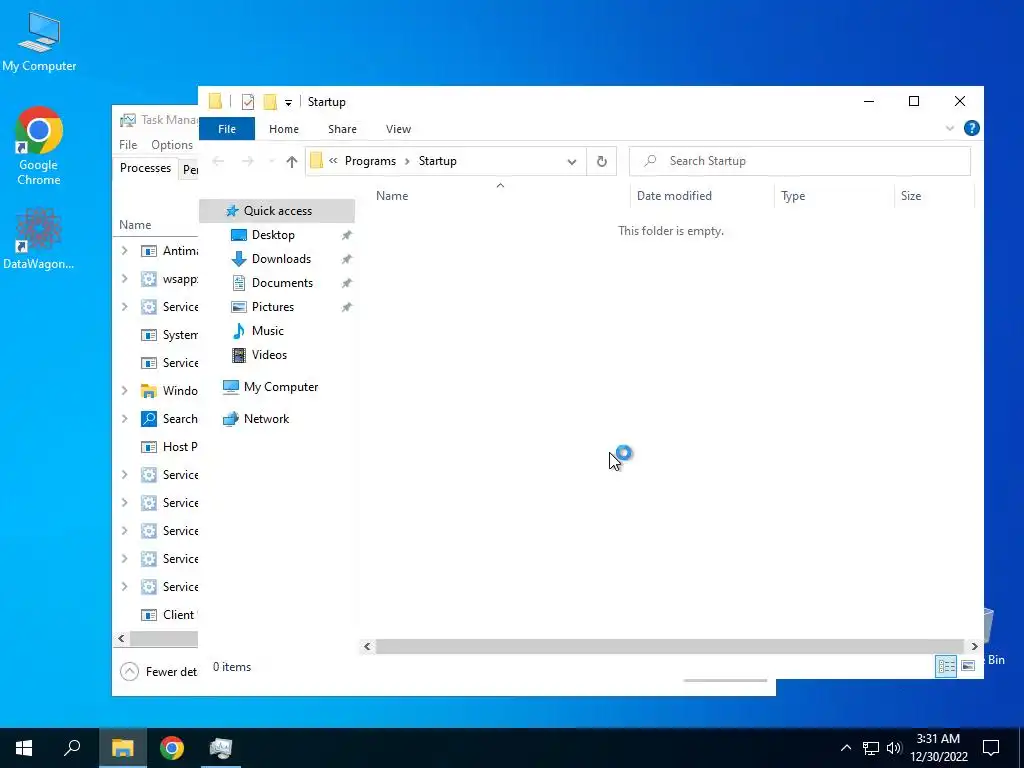Open Music in navigation pane
Viewport: 1024px width, 768px height.
coord(267,331)
